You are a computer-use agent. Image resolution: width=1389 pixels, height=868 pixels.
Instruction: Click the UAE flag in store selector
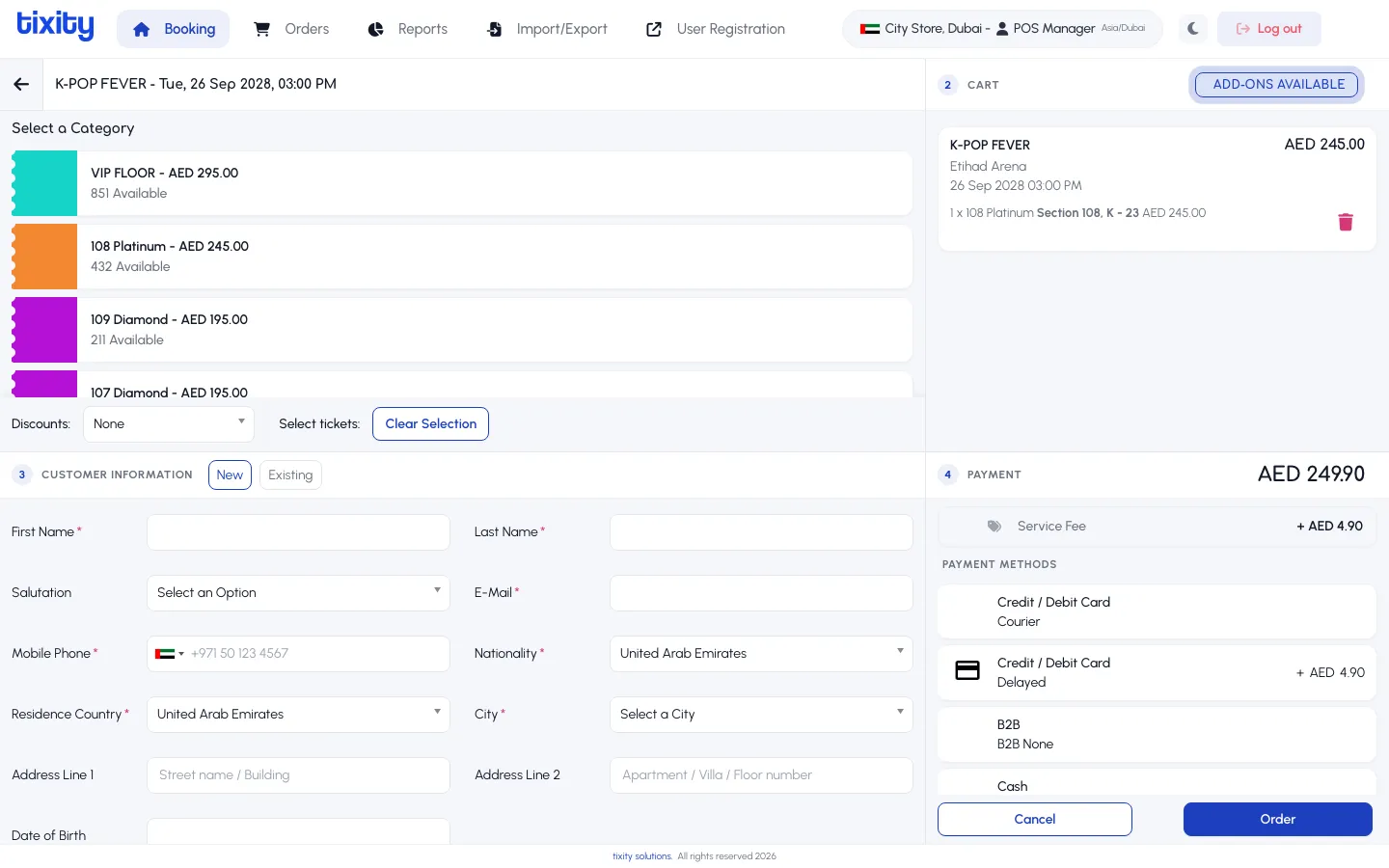pos(870,29)
